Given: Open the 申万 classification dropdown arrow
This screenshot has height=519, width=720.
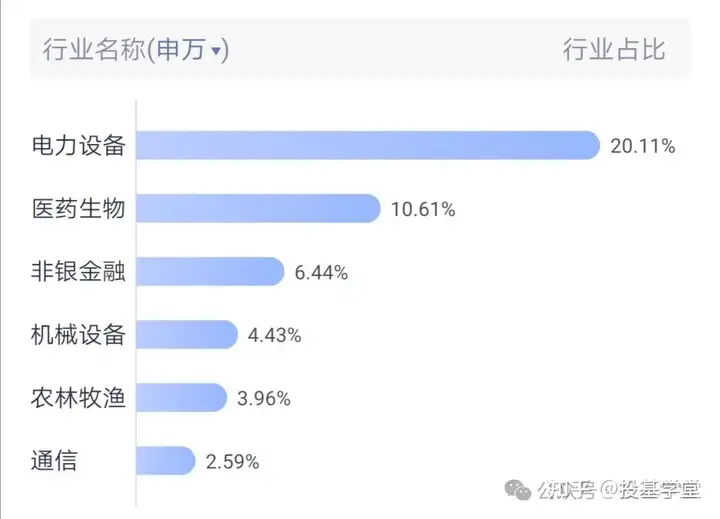Looking at the screenshot, I should (x=216, y=50).
